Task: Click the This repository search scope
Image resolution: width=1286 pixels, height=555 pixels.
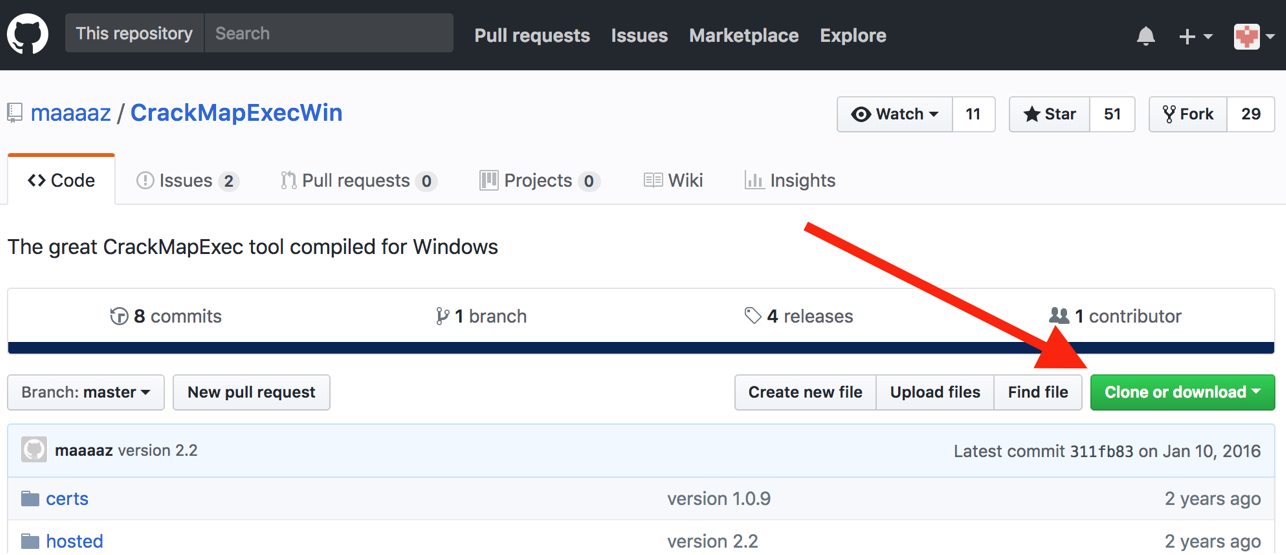Action: (134, 33)
